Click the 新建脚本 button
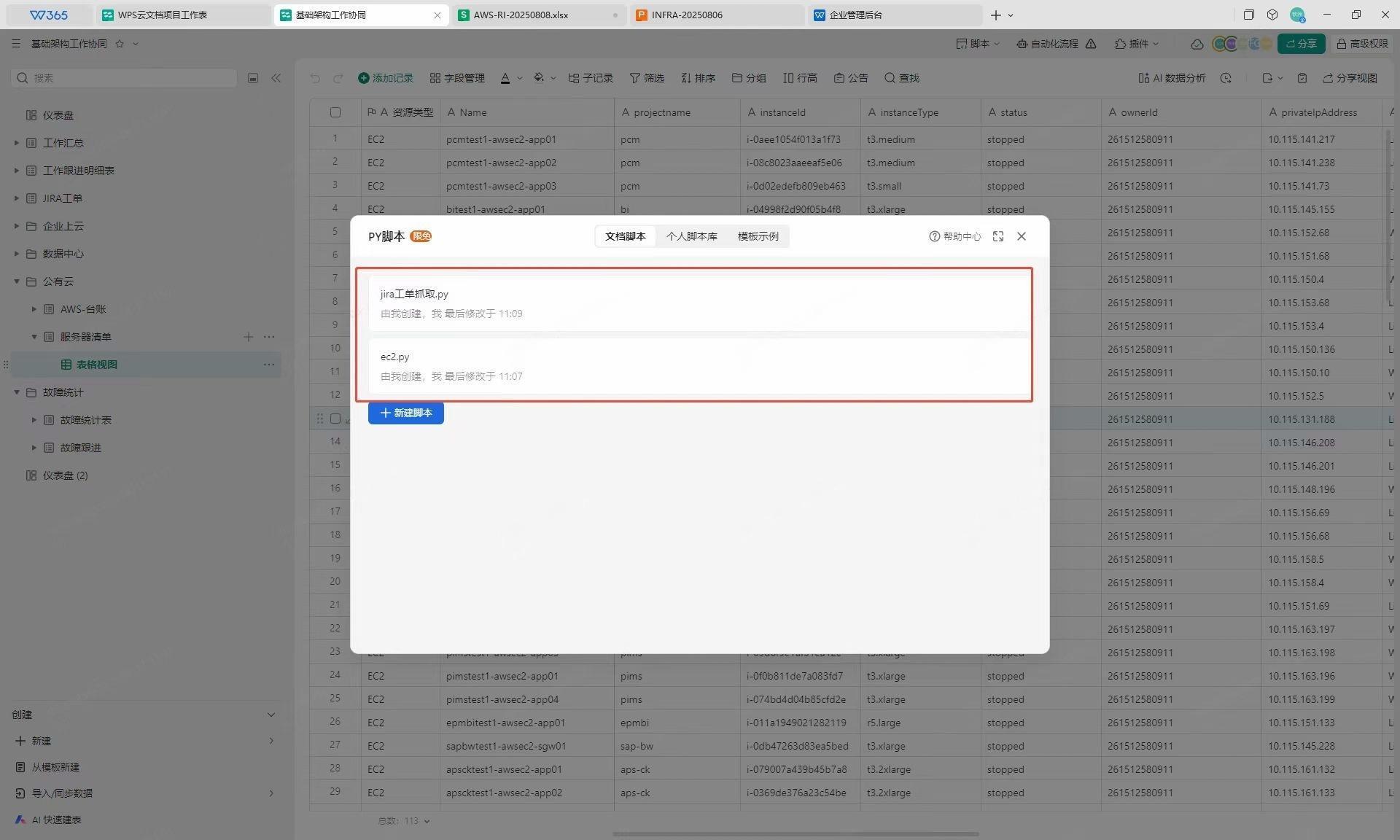1400x840 pixels. coord(406,413)
